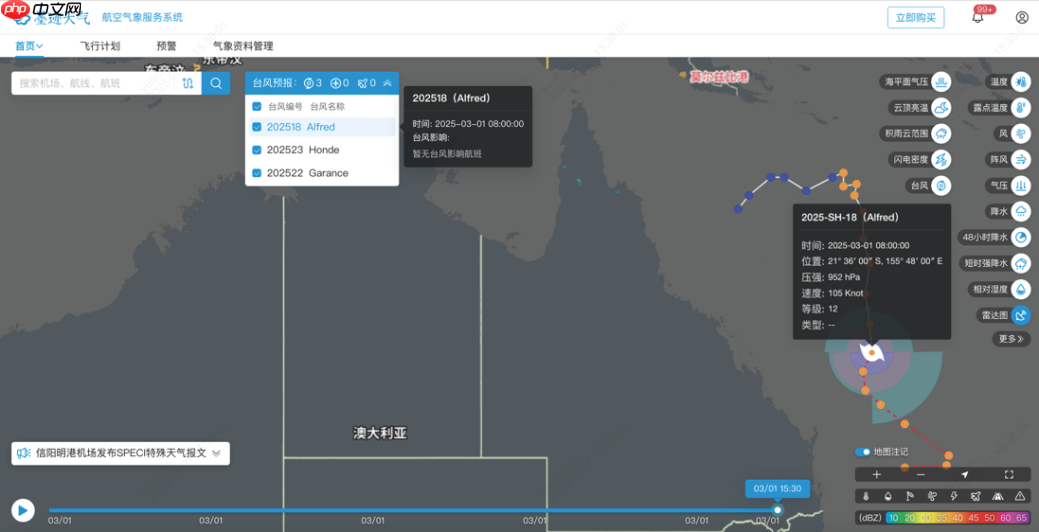
Task: Click the notification bell icon
Action: (978, 18)
